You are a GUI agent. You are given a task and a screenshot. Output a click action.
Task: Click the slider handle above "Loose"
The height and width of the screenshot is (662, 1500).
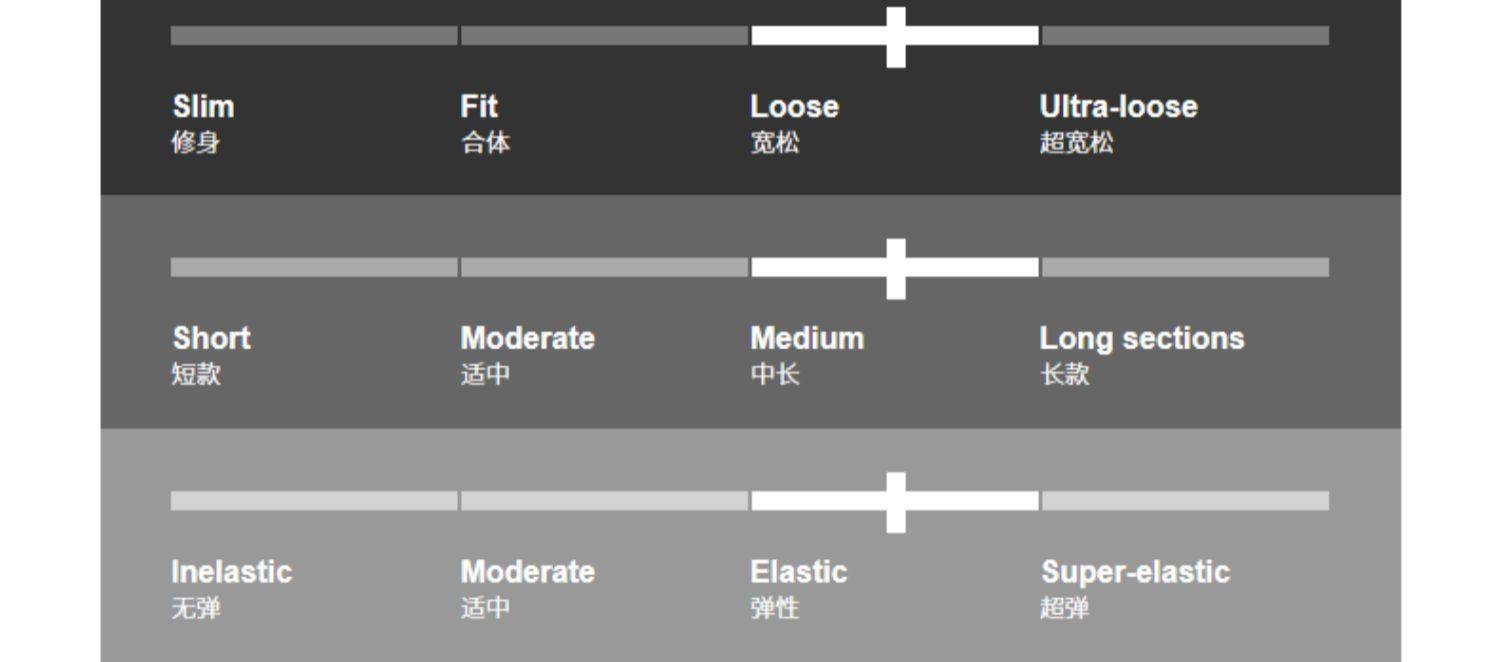pyautogui.click(x=896, y=37)
